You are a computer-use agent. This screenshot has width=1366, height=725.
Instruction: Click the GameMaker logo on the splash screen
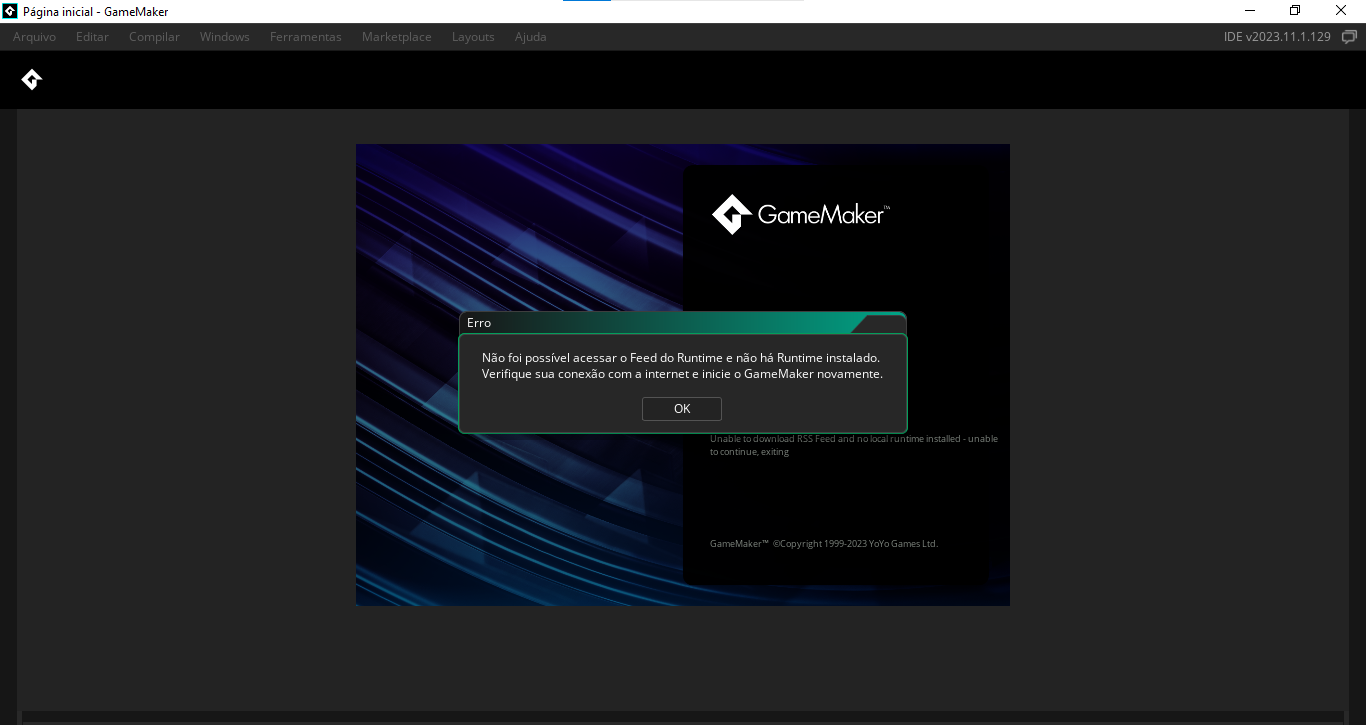coord(801,214)
